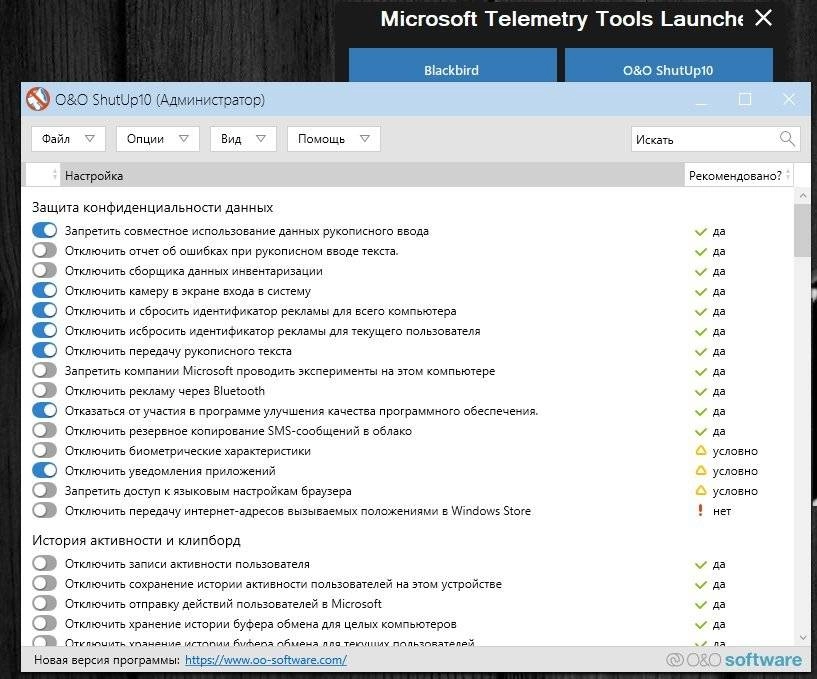Screen dimensions: 817x679
Task: Enable 'Запретить доступ к языковым настройкам браузера'
Action: [44, 490]
